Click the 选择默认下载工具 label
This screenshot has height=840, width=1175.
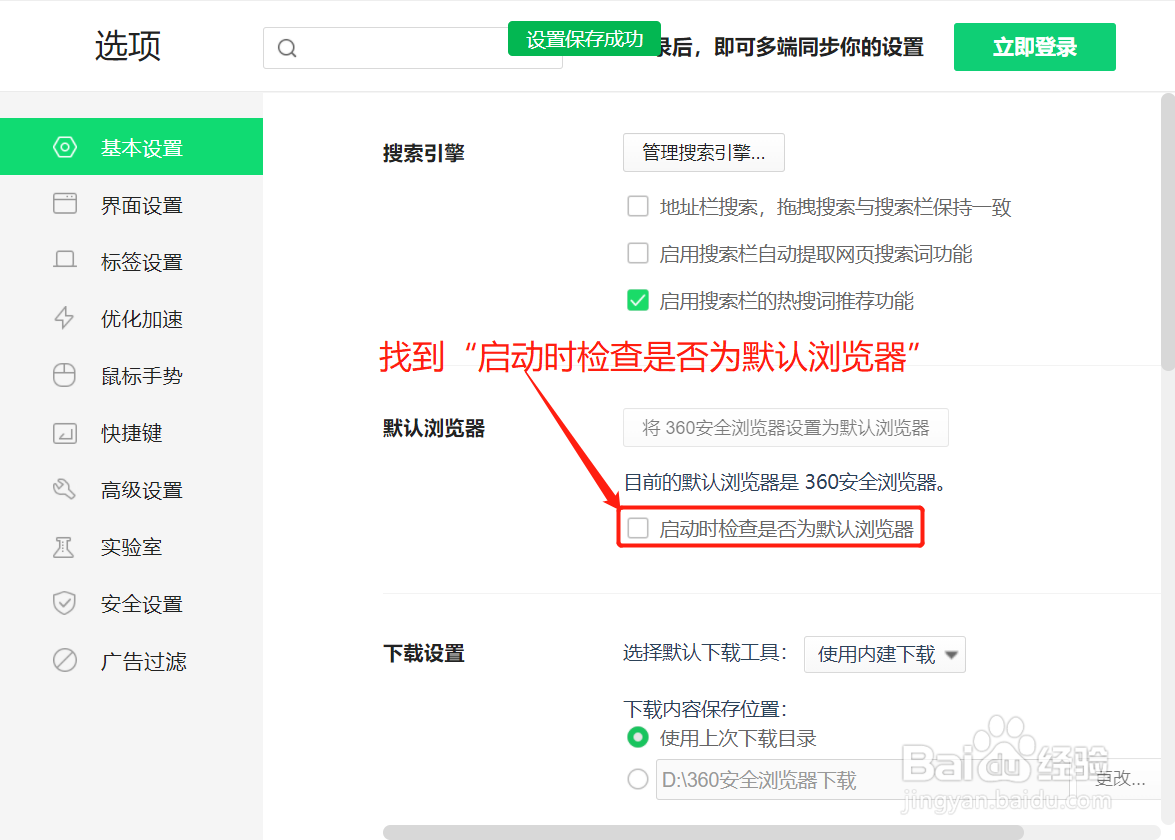click(x=704, y=653)
